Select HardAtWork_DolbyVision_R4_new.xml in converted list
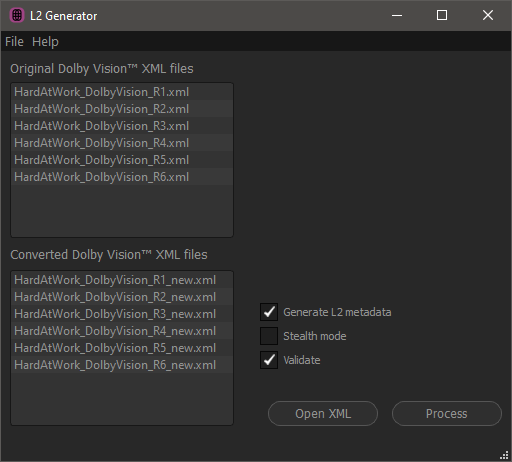The width and height of the screenshot is (512, 462). 122,331
